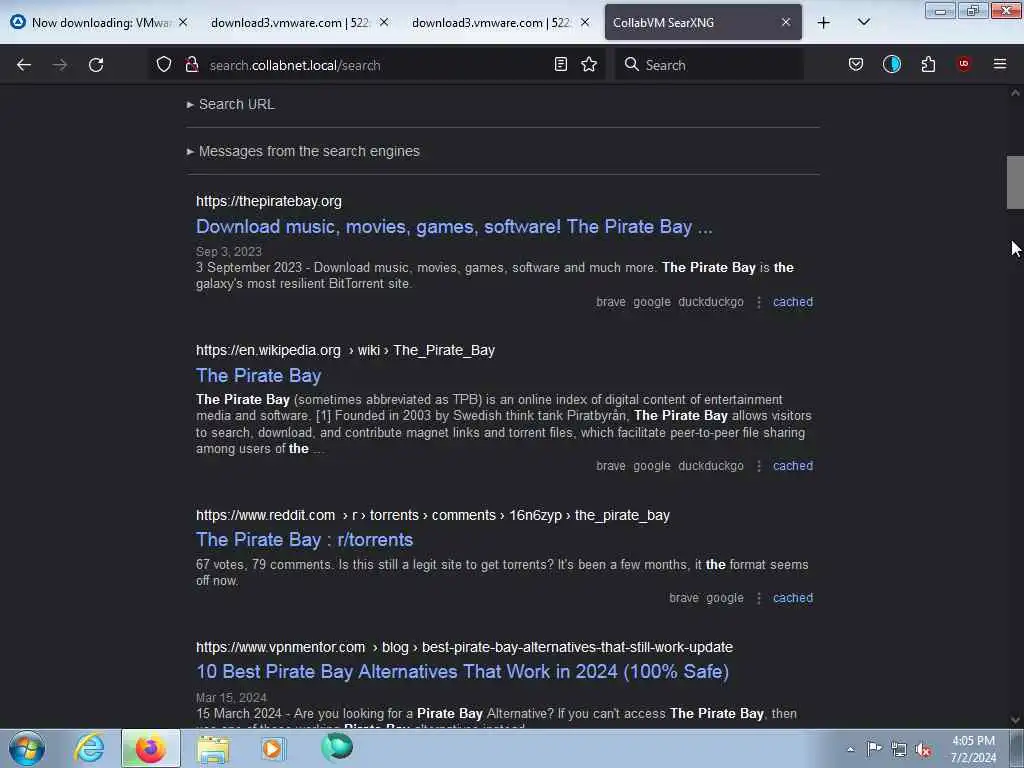The image size is (1024, 768).
Task: Reload the page with the refresh icon
Action: (96, 65)
